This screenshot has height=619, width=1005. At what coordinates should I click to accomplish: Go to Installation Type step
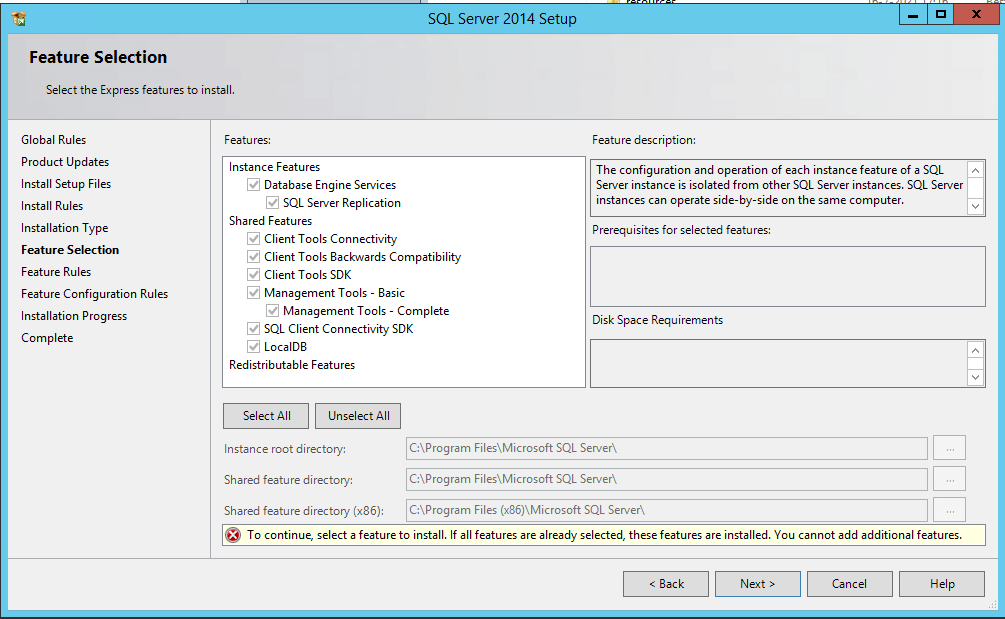tap(64, 227)
